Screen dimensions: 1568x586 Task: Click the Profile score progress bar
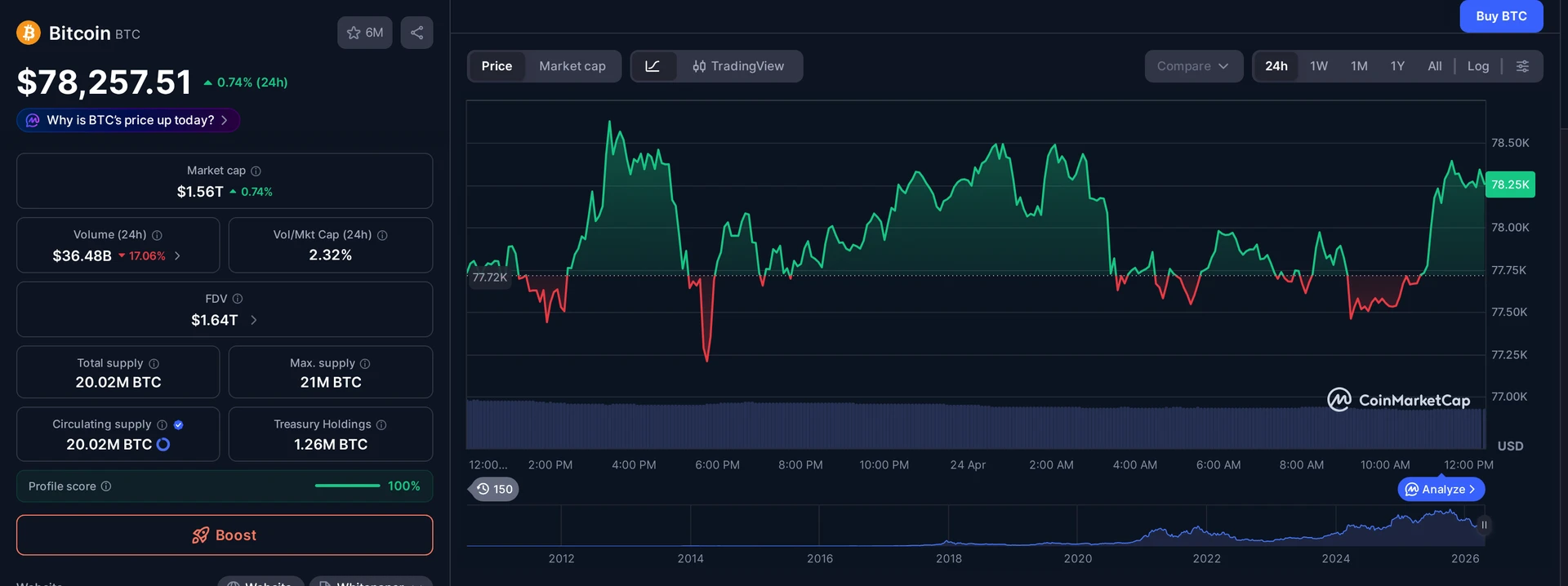347,486
